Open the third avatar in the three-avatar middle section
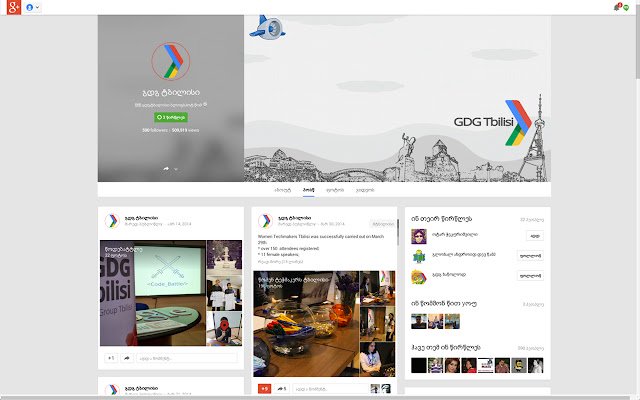Image resolution: width=640 pixels, height=400 pixels. click(x=452, y=321)
